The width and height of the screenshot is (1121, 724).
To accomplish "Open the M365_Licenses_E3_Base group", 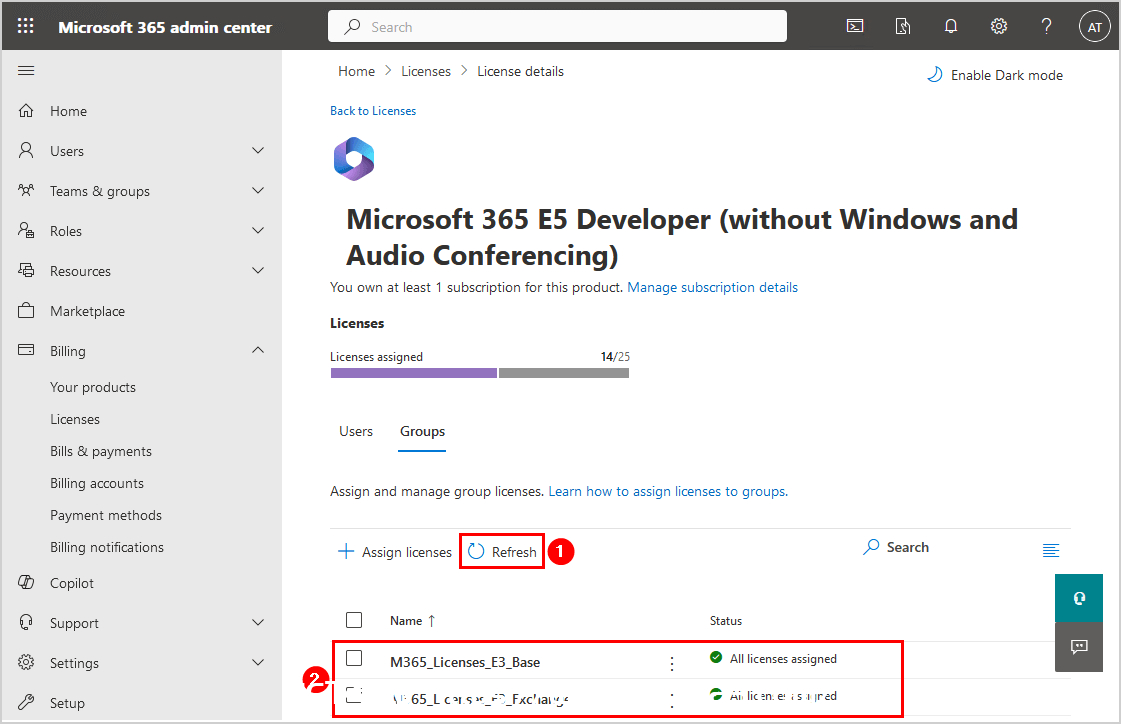I will tap(465, 663).
